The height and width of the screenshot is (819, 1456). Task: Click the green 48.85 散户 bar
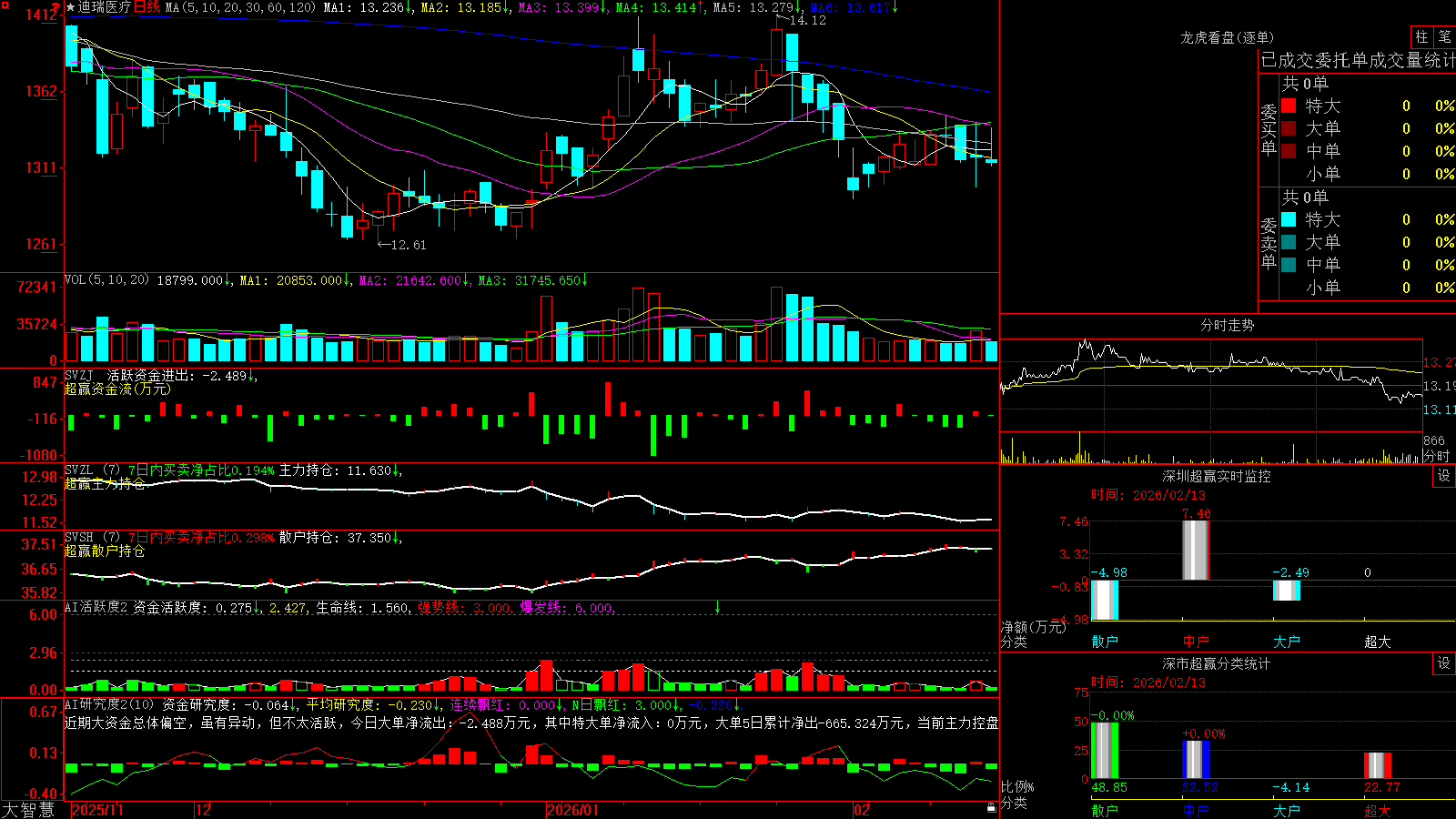point(1105,751)
